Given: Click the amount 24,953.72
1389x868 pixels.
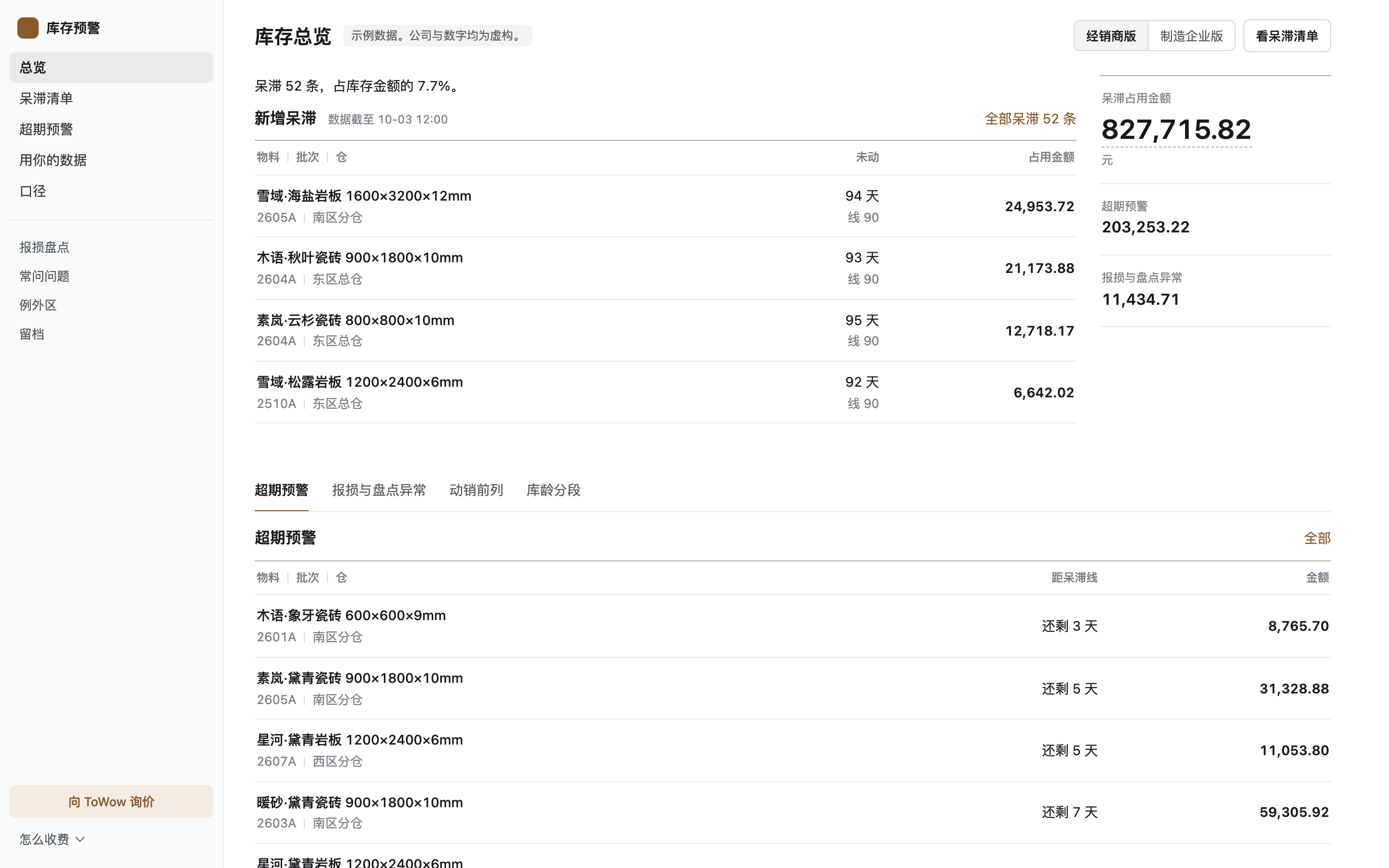Looking at the screenshot, I should pos(1039,206).
